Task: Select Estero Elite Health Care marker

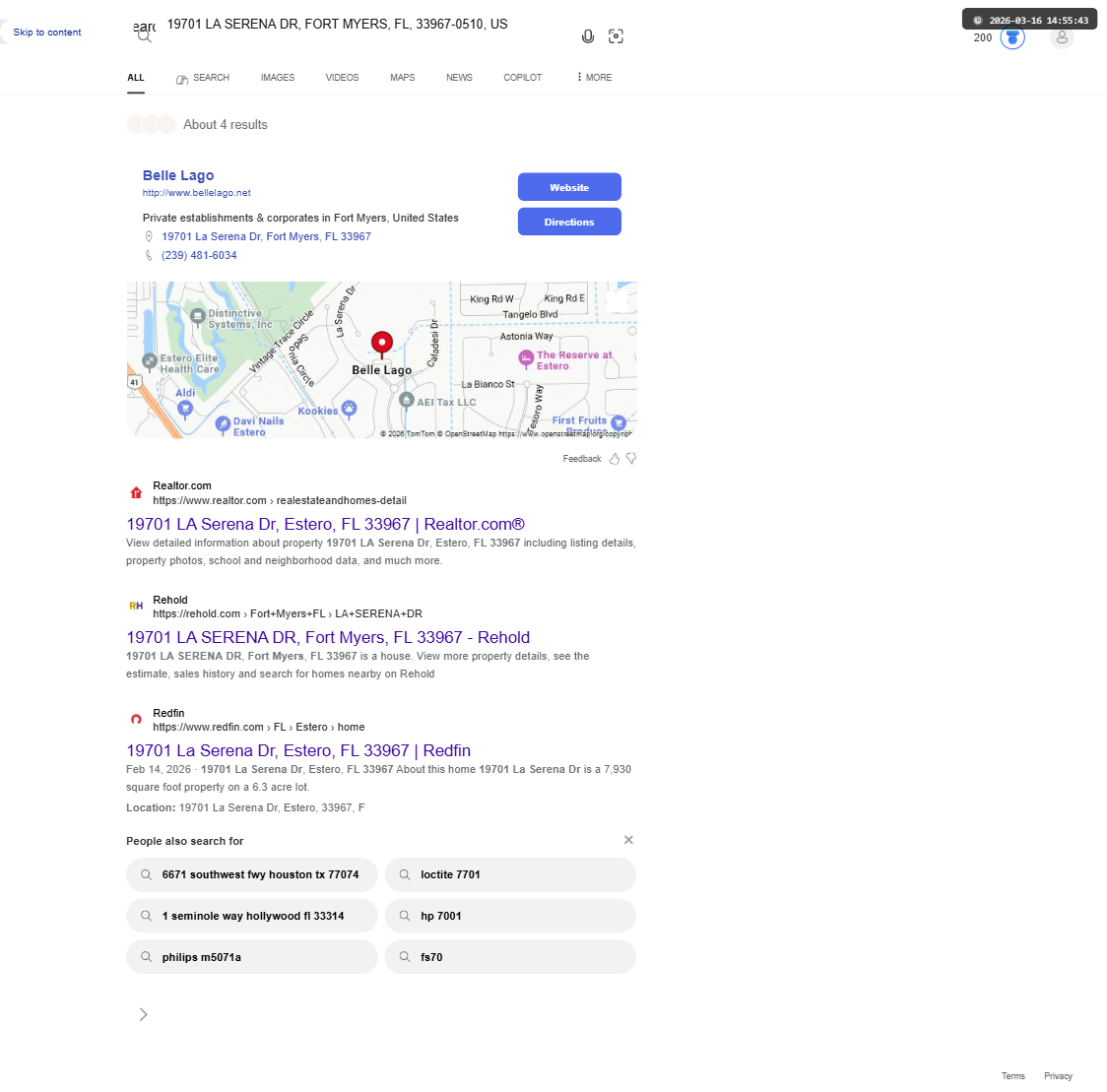Action: click(x=150, y=360)
